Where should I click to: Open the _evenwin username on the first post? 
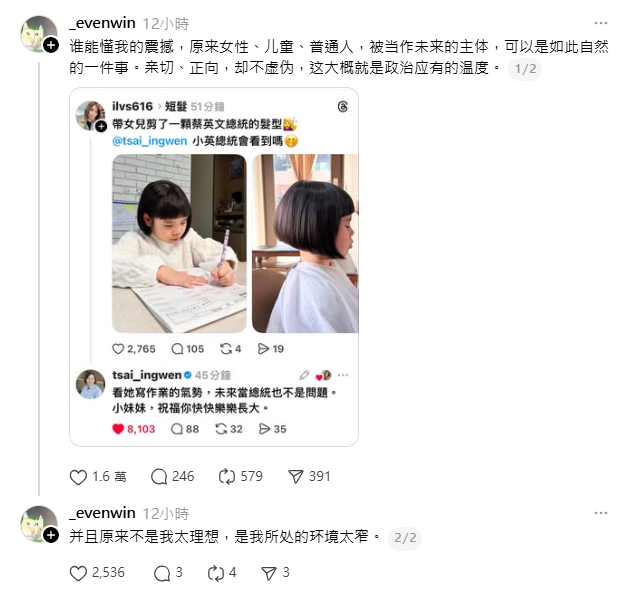[x=103, y=23]
